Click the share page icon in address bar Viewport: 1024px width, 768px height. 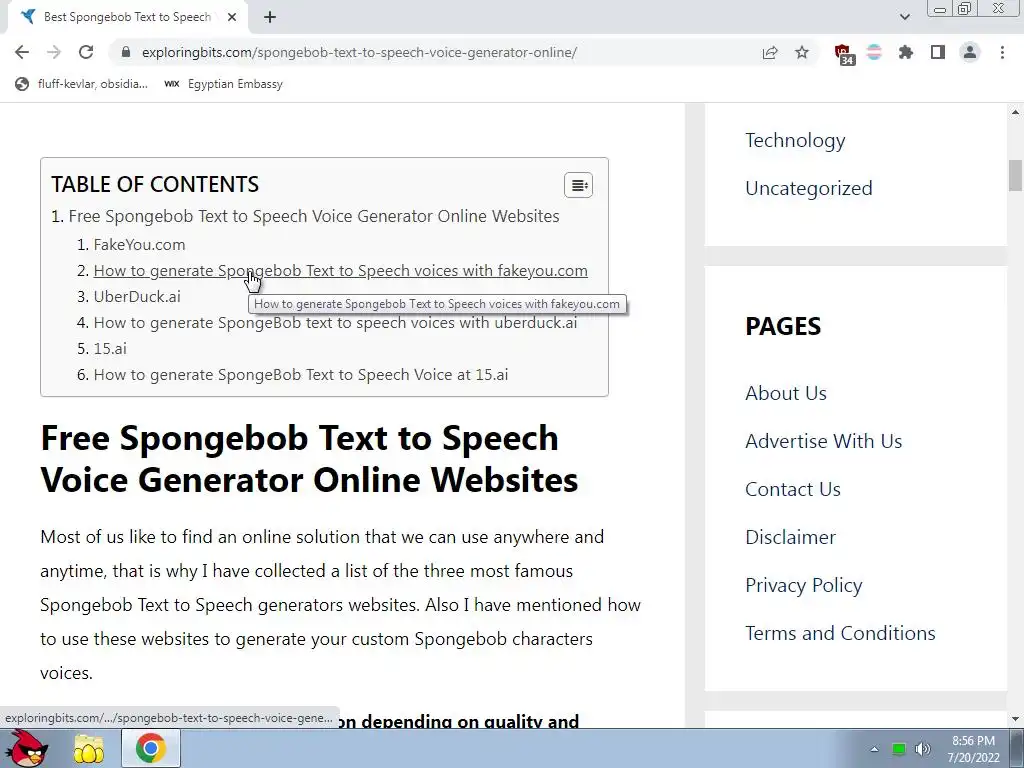[x=770, y=52]
